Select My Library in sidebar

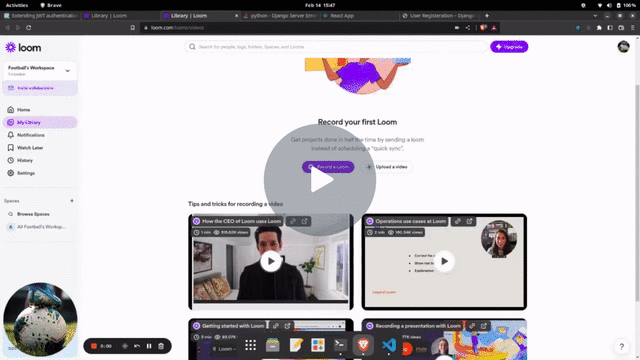click(x=40, y=122)
